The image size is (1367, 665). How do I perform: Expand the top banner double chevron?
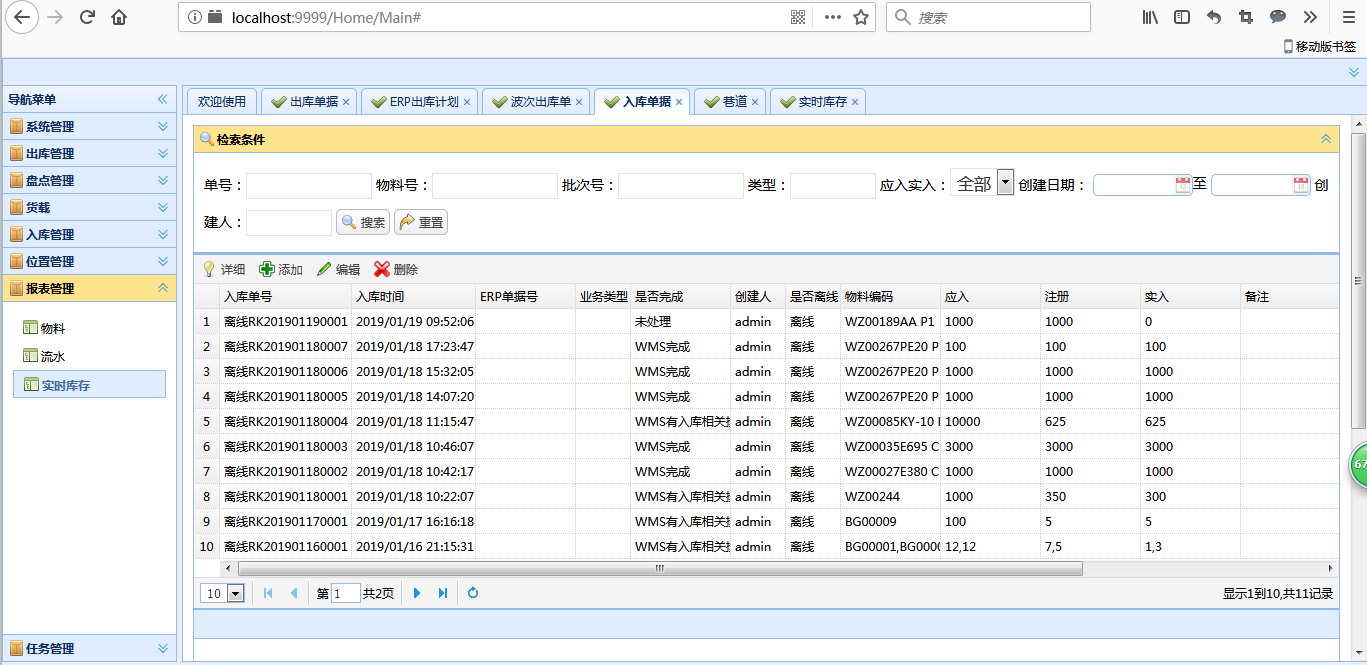[x=1354, y=72]
